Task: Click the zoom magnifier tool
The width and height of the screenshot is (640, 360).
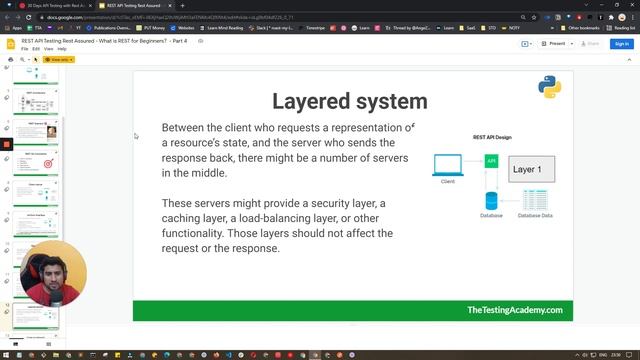Action: tap(22, 60)
